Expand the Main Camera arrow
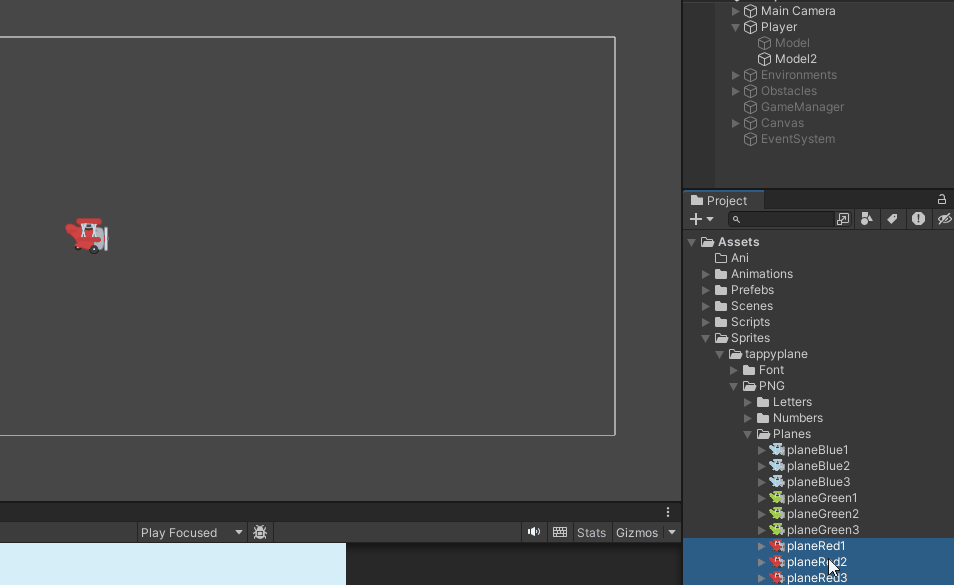Screen dimensions: 954x585 coord(736,11)
